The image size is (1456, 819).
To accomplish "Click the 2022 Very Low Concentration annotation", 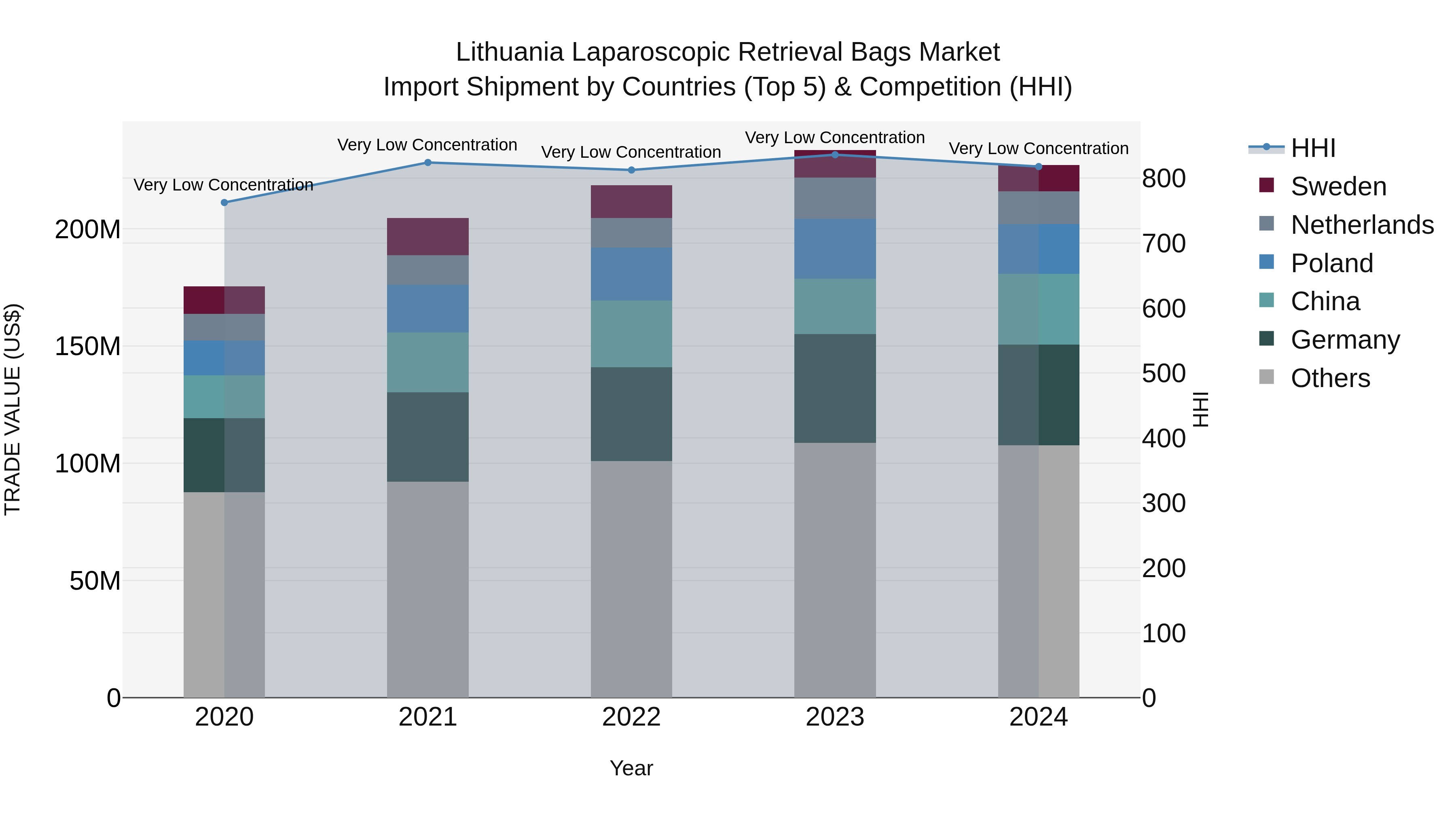I will coord(631,152).
